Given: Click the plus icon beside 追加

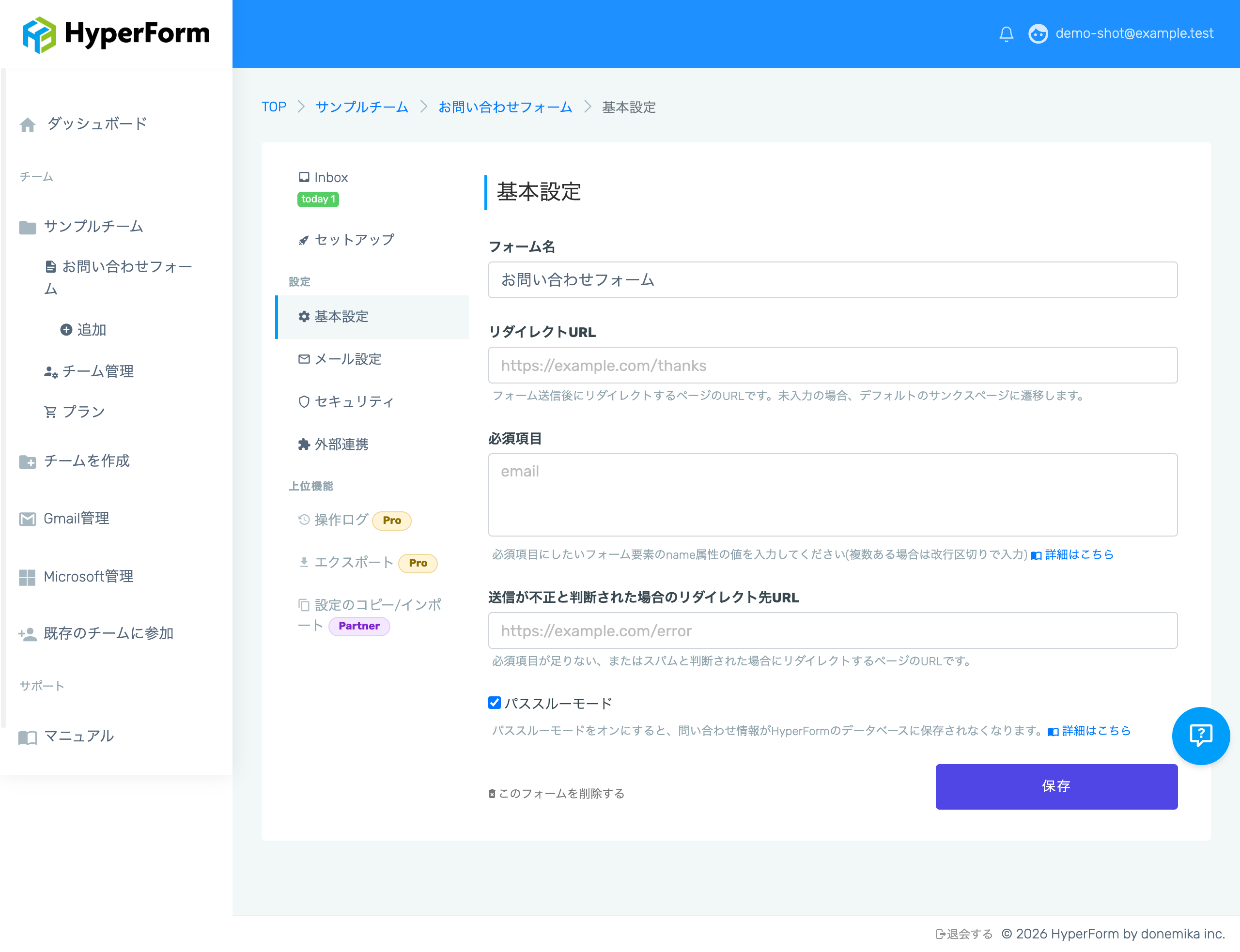Looking at the screenshot, I should click(x=66, y=329).
